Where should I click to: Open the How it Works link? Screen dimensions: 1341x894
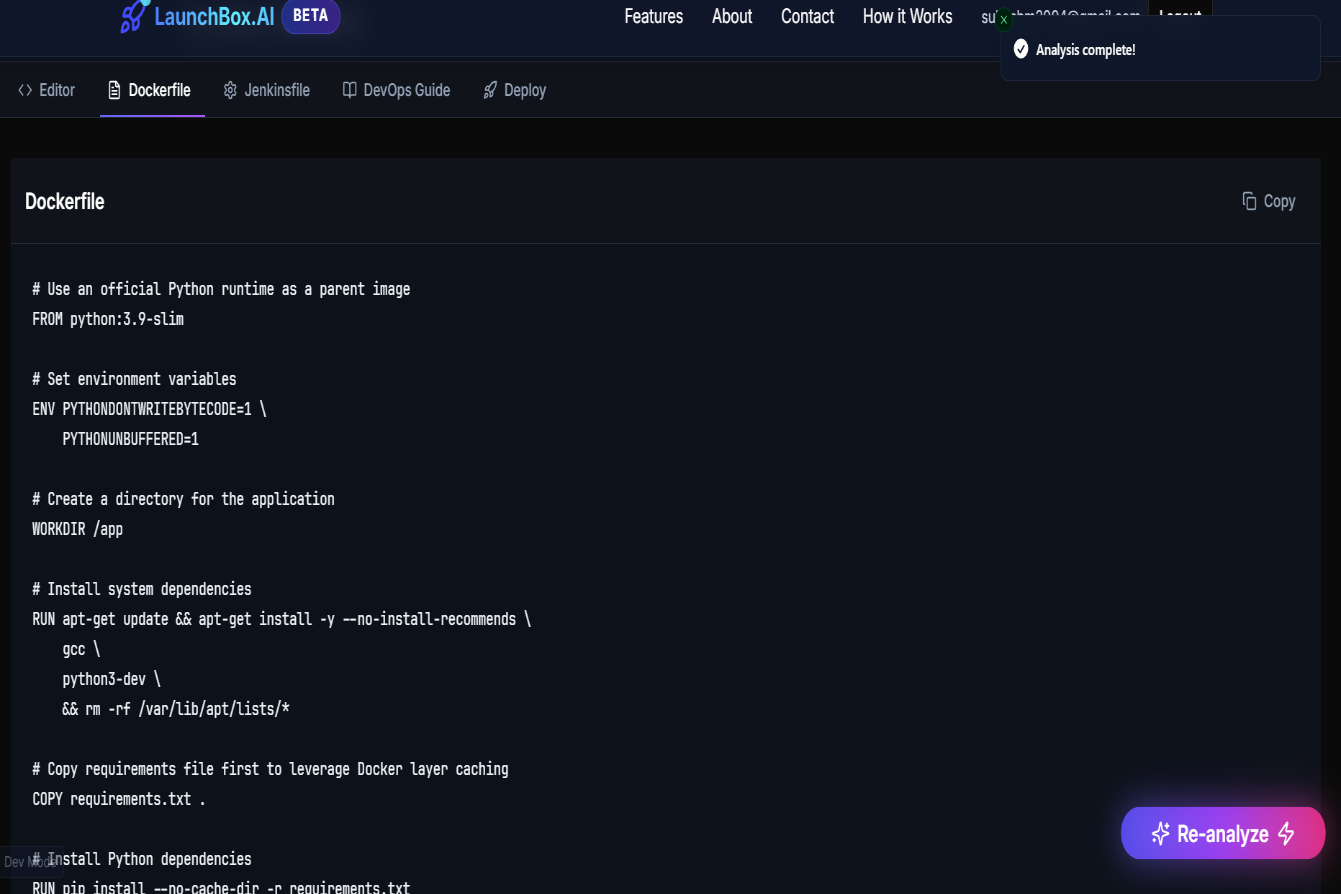pyautogui.click(x=907, y=16)
